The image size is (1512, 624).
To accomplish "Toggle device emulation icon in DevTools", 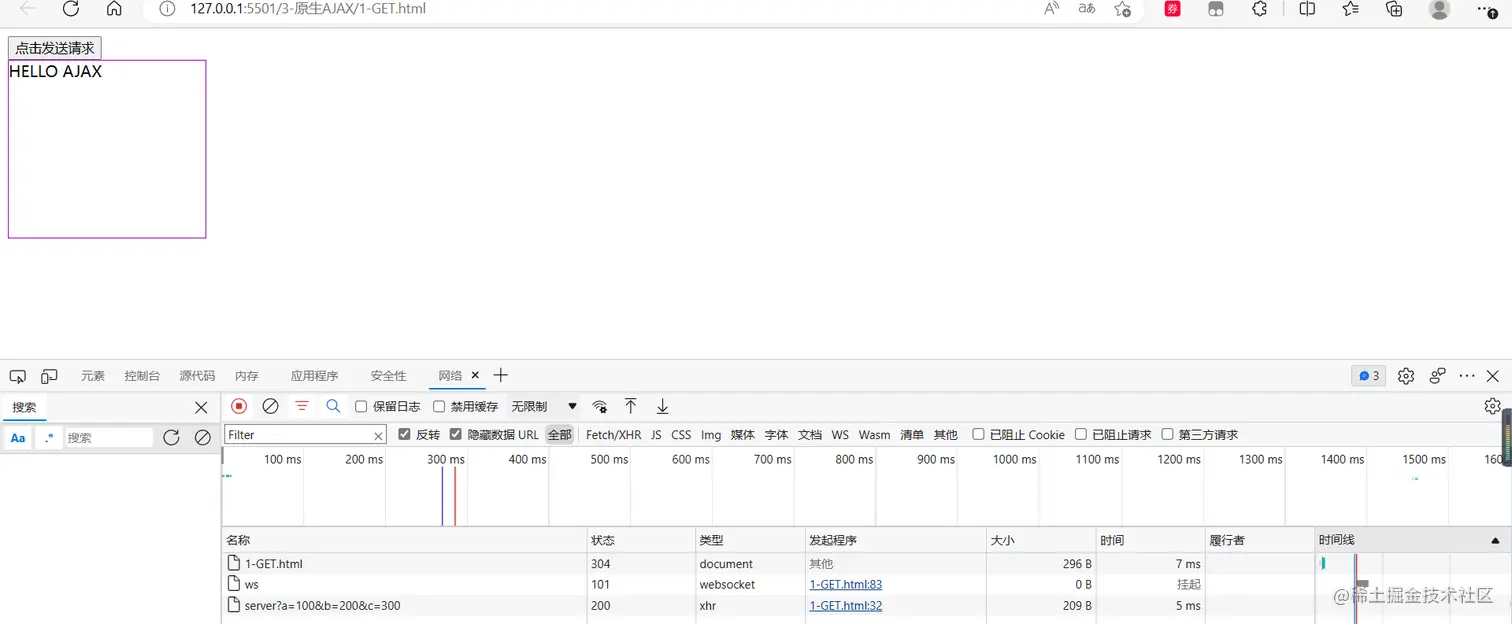I will [x=49, y=376].
